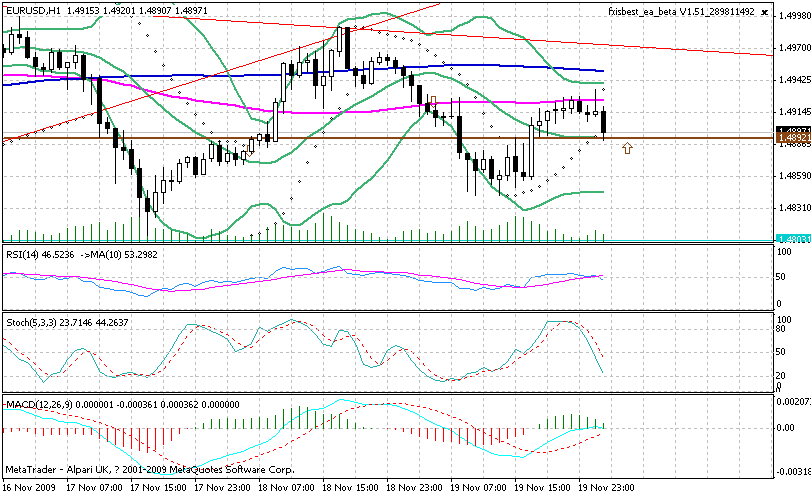Image resolution: width=811 pixels, height=495 pixels.
Task: Click the EURUSD,H1 chart title text
Action: coord(34,10)
